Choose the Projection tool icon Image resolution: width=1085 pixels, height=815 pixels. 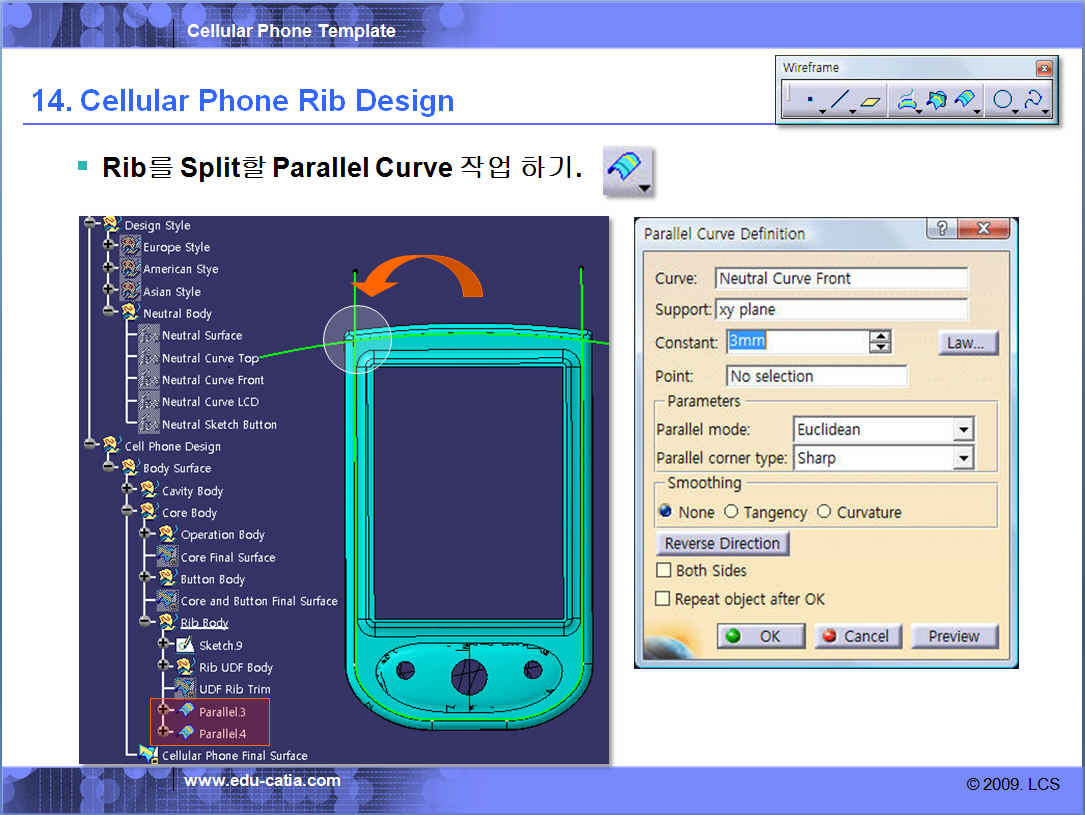[907, 101]
